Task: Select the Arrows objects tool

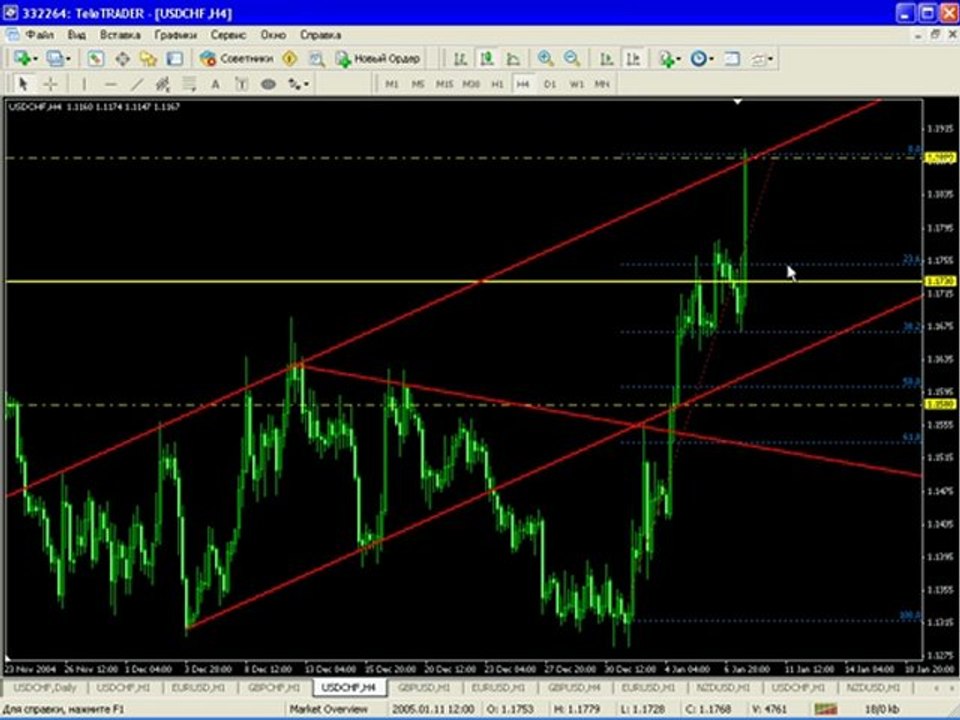Action: click(294, 84)
